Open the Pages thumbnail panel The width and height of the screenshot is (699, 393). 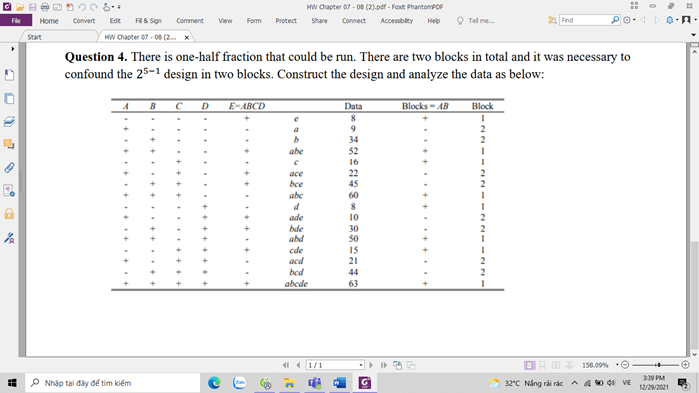(9, 98)
